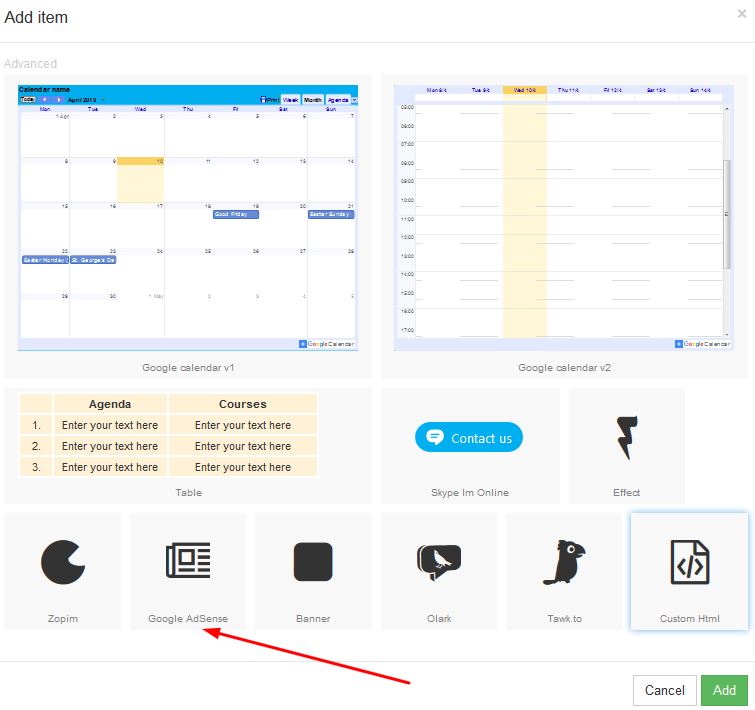Click the Agenda column header in table preview
Viewport: 755px width, 710px height.
pos(110,404)
